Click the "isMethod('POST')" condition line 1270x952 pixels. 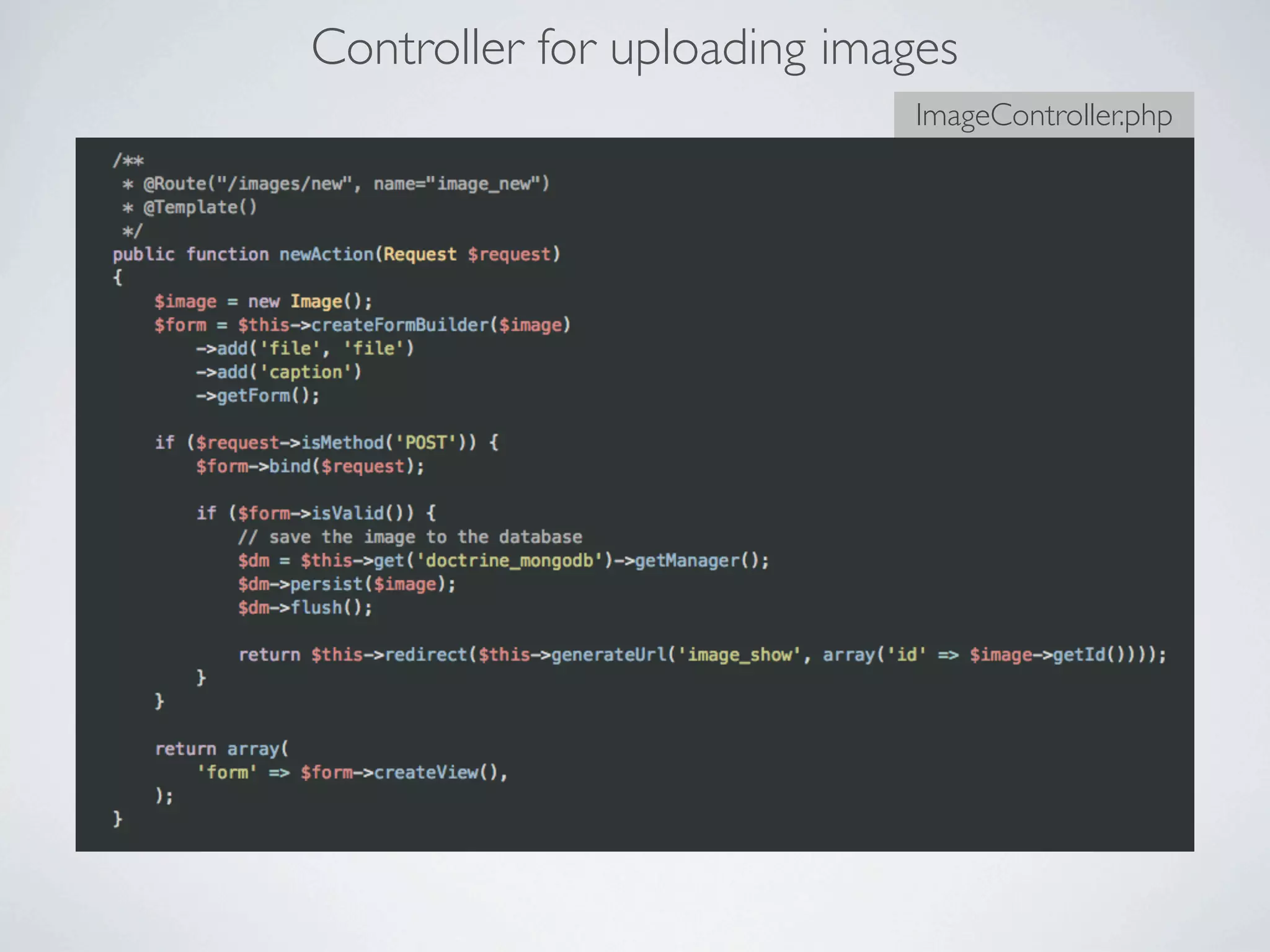[327, 443]
